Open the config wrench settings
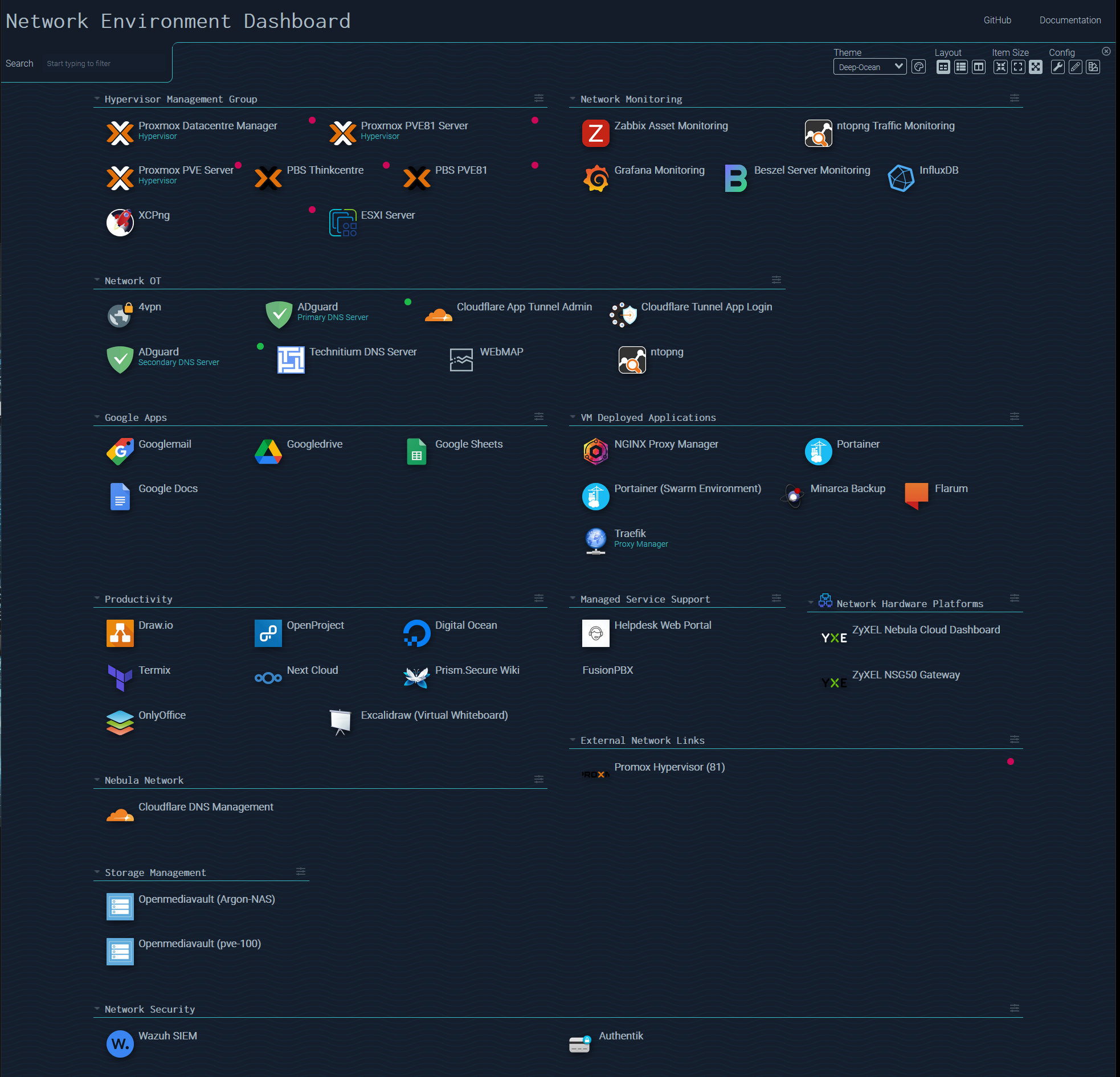Viewport: 1120px width, 1077px height. [1057, 67]
